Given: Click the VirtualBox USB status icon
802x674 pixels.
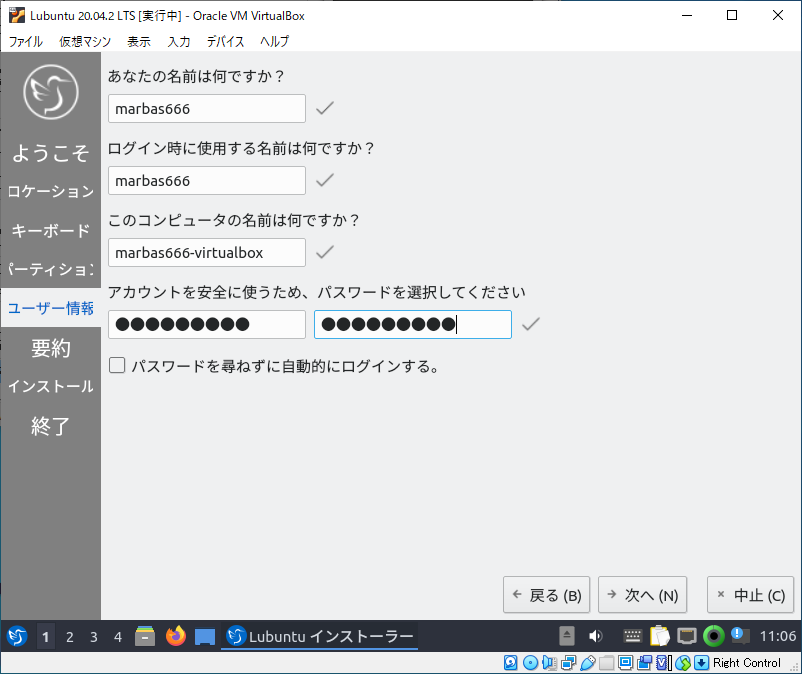Looking at the screenshot, I should pos(588,663).
